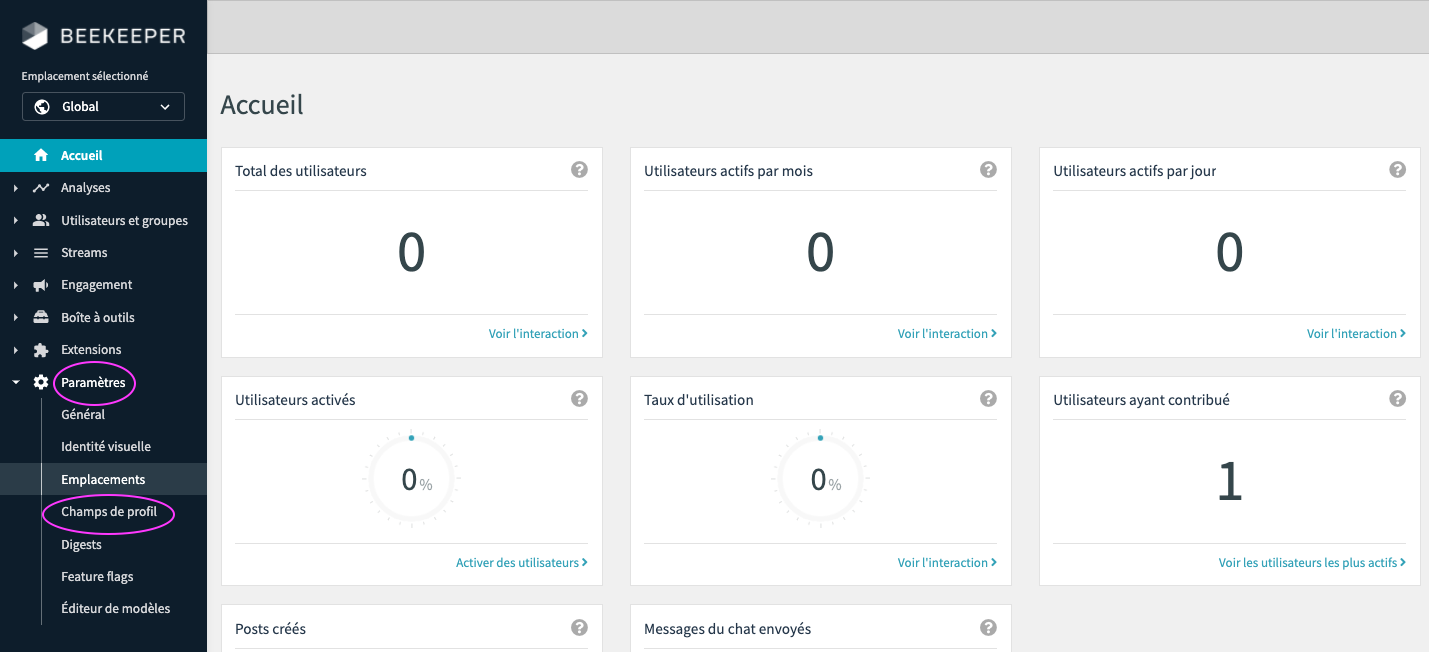The height and width of the screenshot is (652, 1429).
Task: Click the Engagement megaphone icon
Action: point(42,284)
